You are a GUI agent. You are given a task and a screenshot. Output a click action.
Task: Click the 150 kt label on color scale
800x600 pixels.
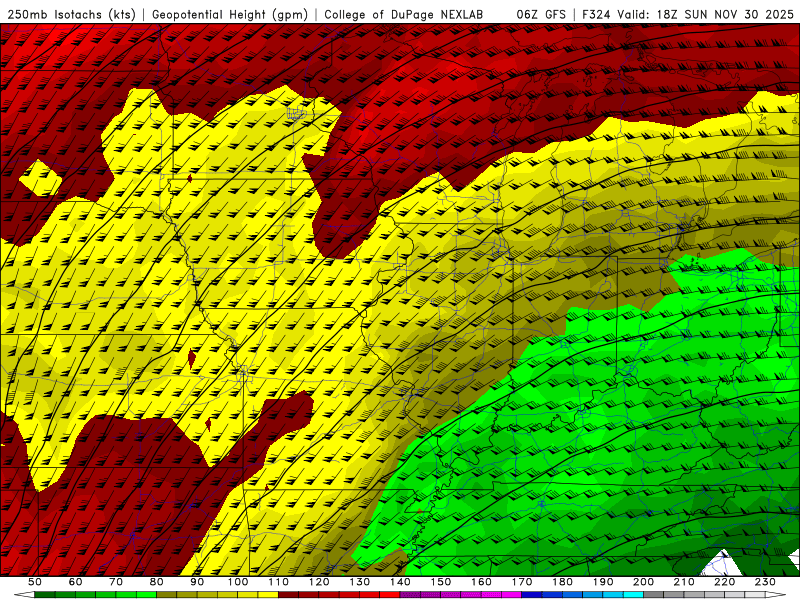[441, 582]
